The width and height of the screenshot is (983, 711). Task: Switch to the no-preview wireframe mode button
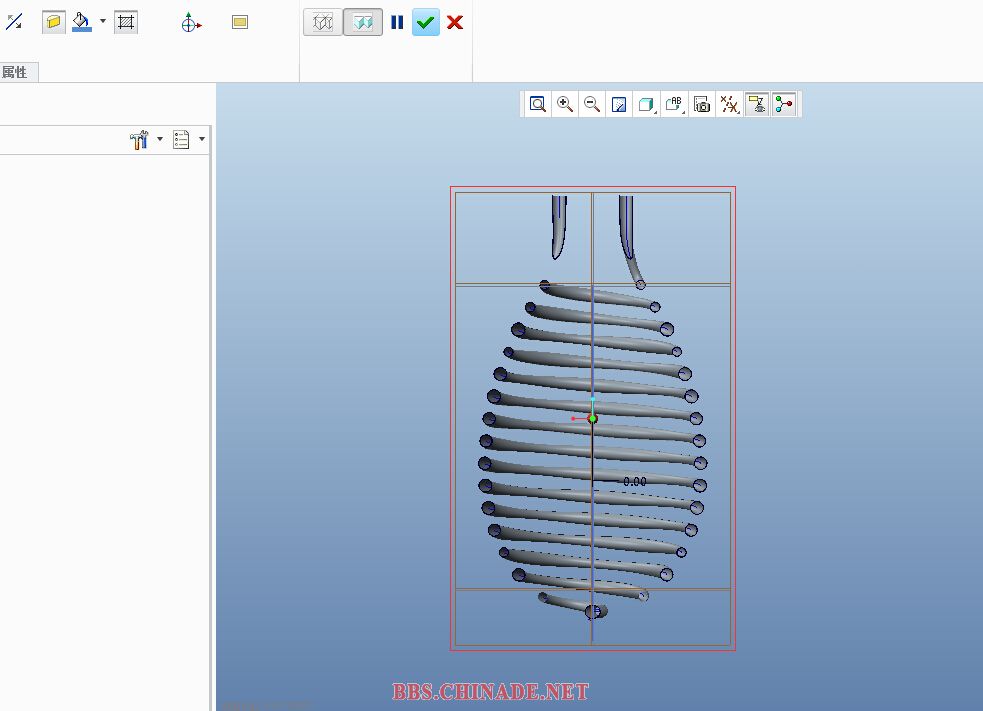pos(323,22)
